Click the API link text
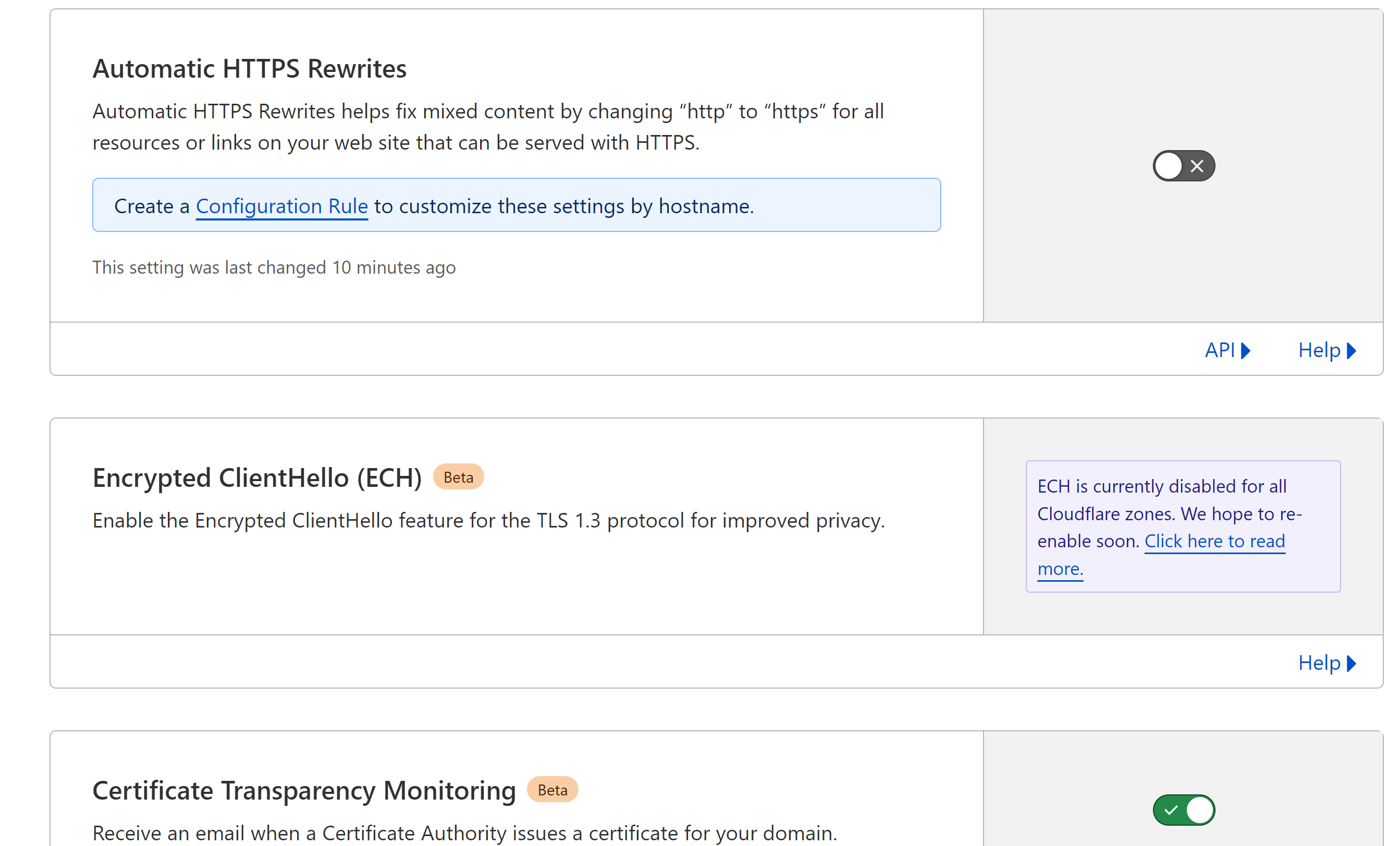 (1219, 350)
